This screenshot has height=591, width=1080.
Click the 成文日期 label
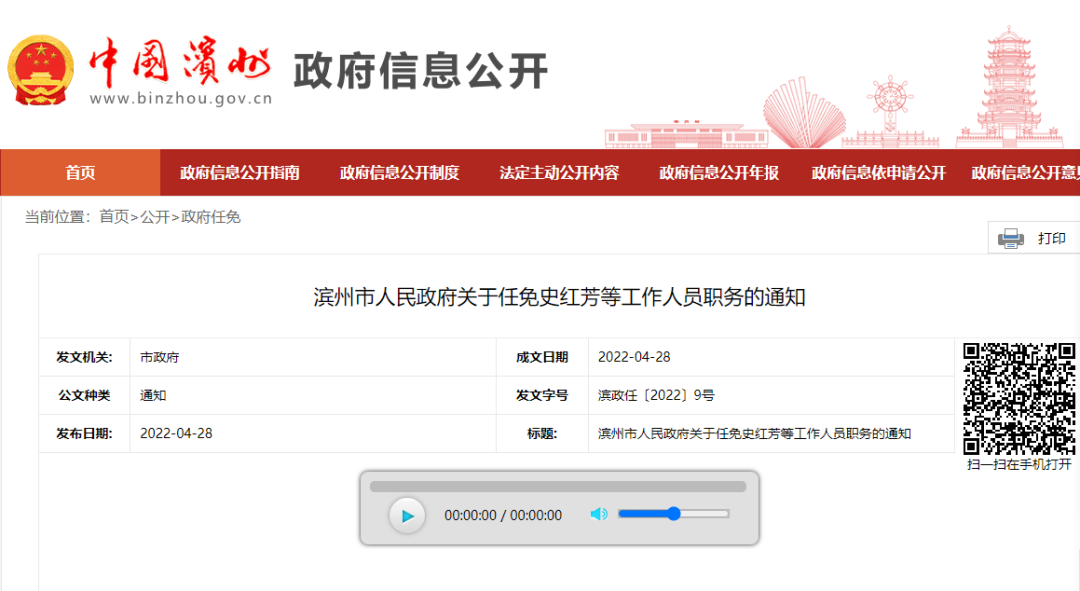(x=542, y=357)
